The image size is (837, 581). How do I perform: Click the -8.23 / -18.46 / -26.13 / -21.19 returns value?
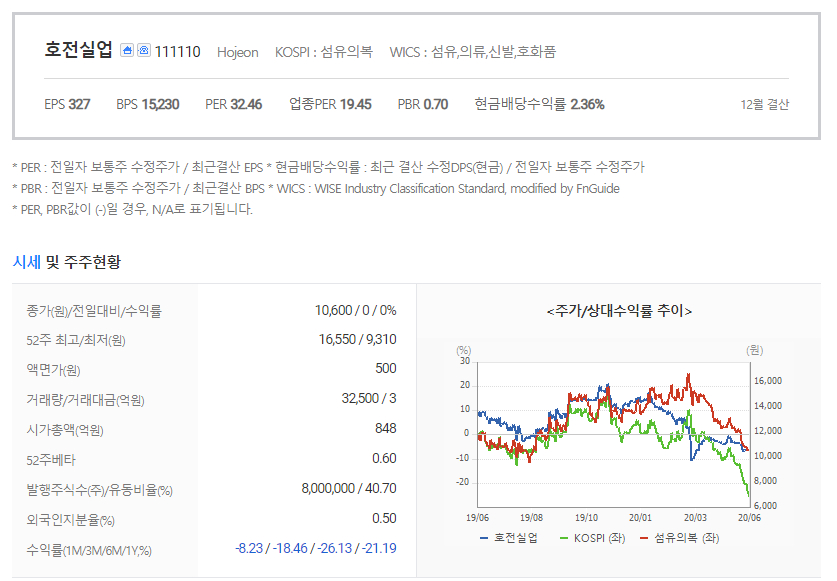tap(316, 548)
